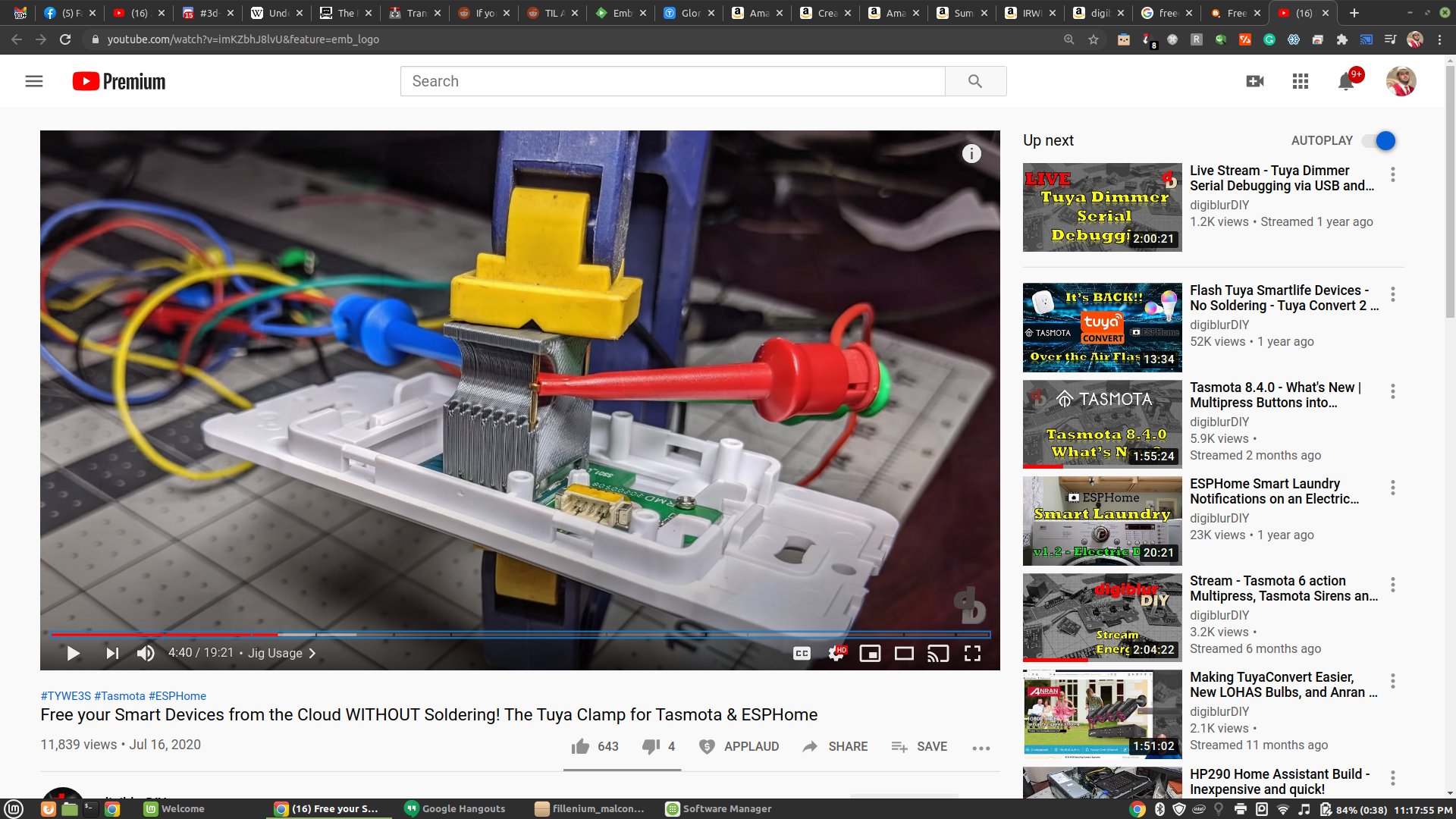The image size is (1456, 819).
Task: Open video player settings gear
Action: (x=836, y=653)
